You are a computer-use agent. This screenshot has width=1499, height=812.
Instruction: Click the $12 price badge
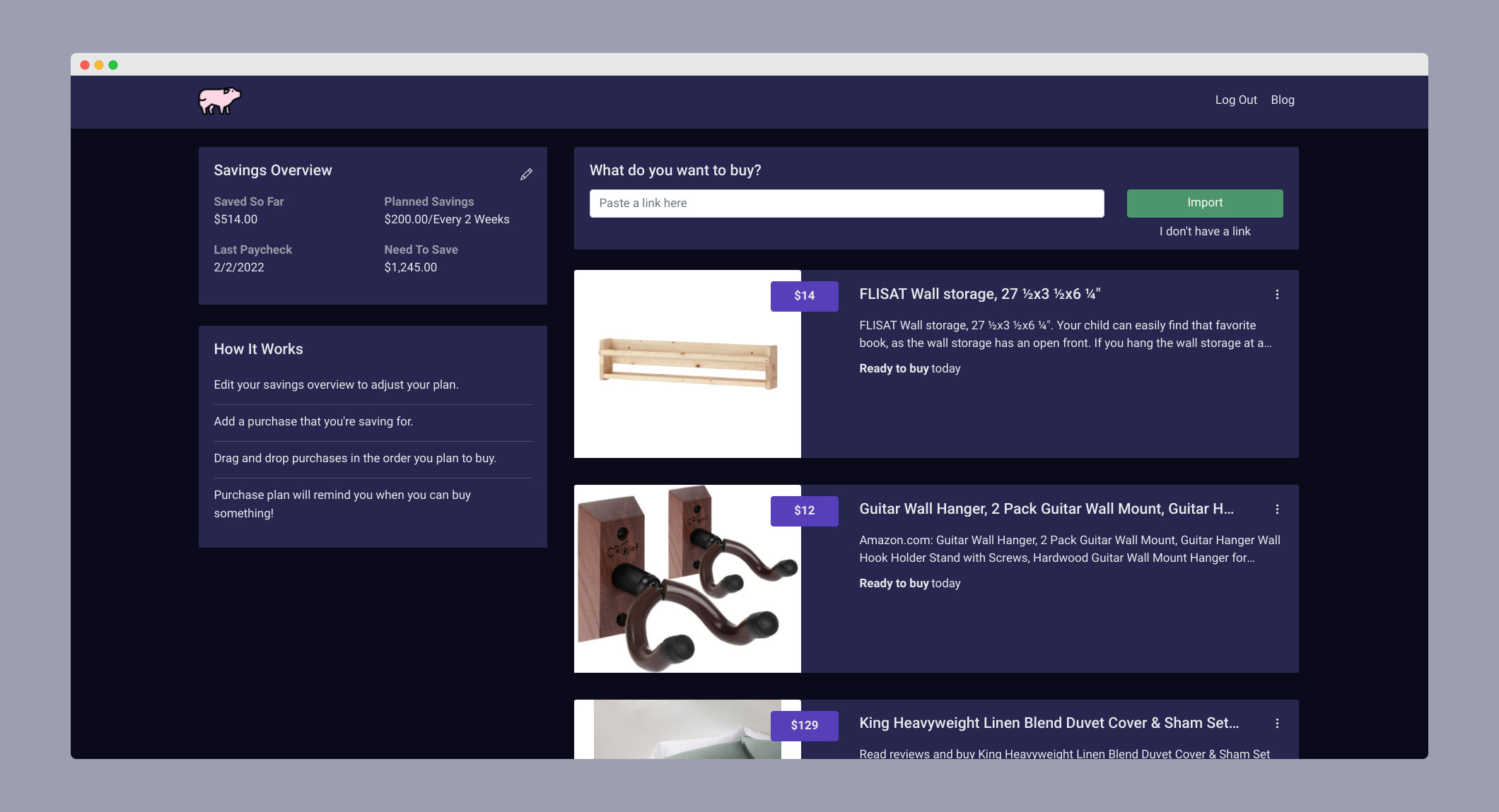click(804, 510)
